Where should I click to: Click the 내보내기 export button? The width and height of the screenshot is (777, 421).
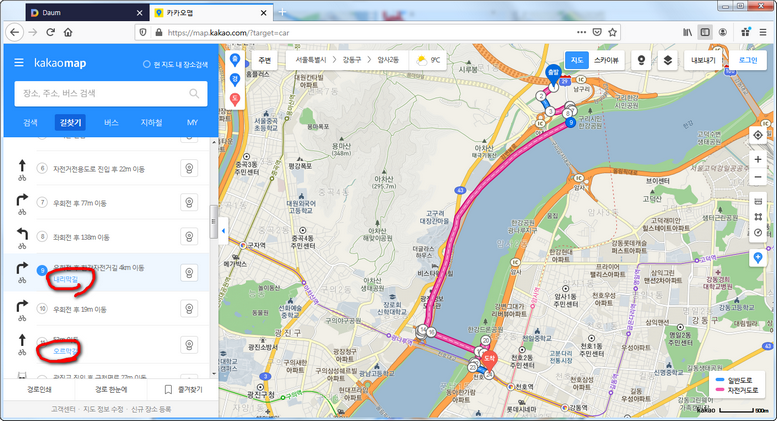703,60
